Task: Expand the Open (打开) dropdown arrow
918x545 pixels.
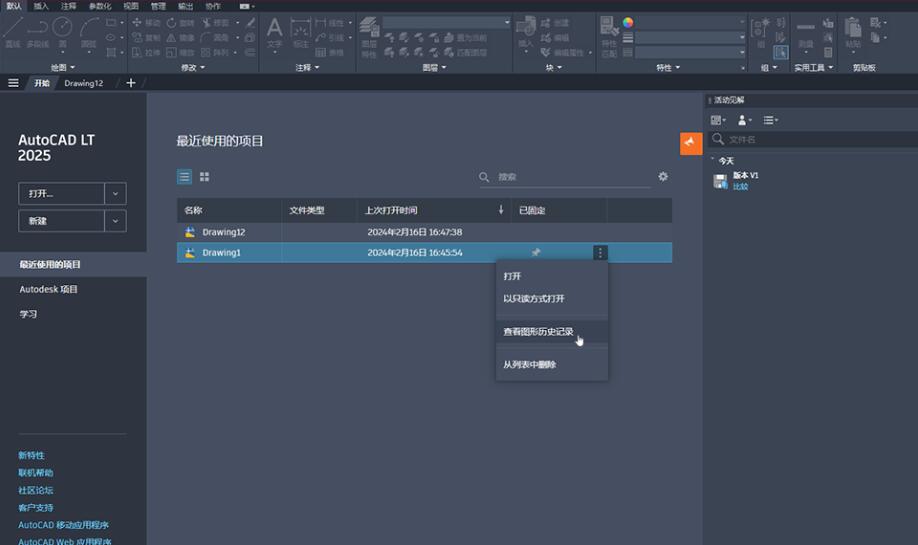Action: pos(115,194)
